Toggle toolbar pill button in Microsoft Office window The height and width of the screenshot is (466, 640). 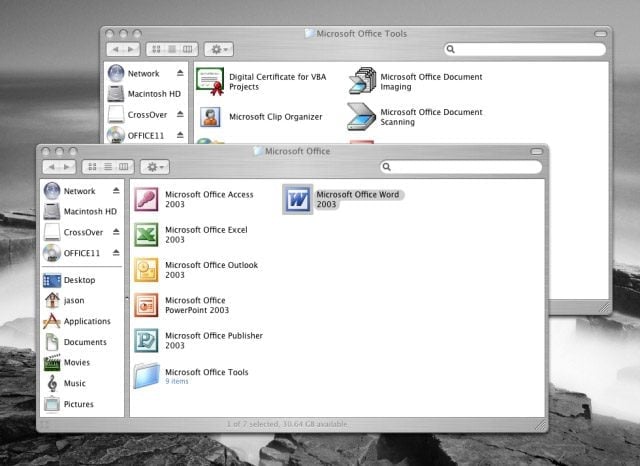537,151
